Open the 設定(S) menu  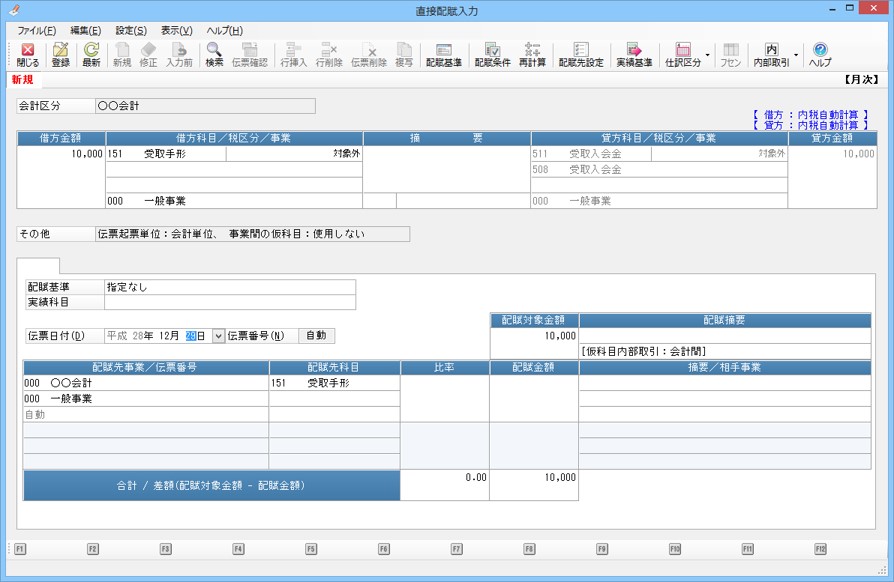[130, 30]
